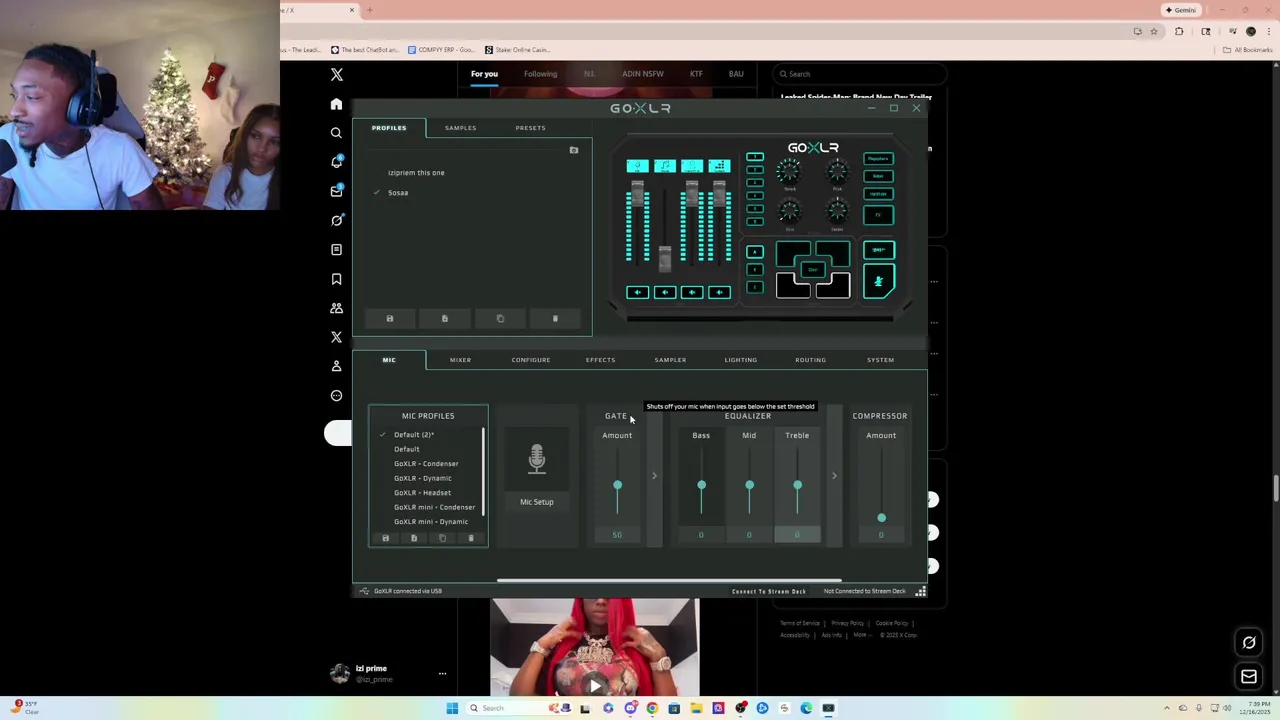Open the Effects tab
The height and width of the screenshot is (720, 1280).
coord(600,360)
